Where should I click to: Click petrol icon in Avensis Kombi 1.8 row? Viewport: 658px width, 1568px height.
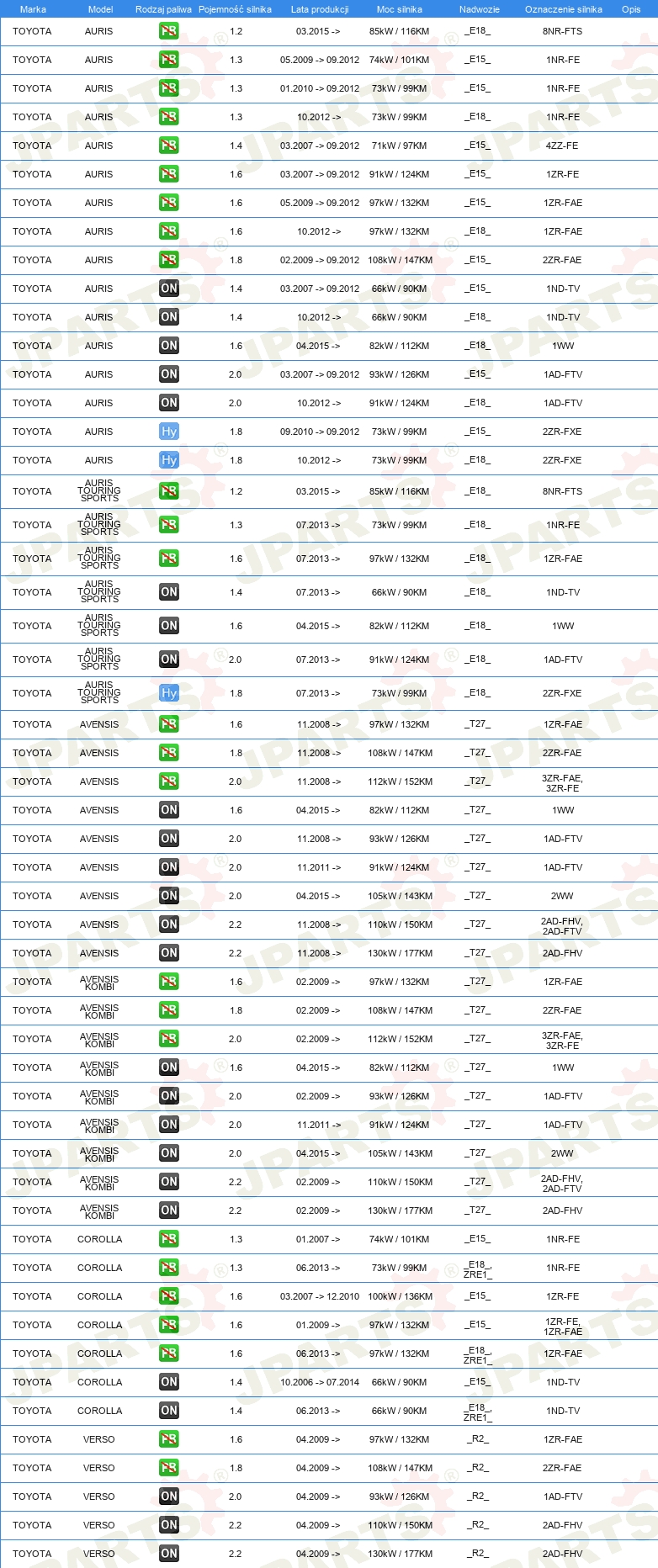[x=169, y=1010]
